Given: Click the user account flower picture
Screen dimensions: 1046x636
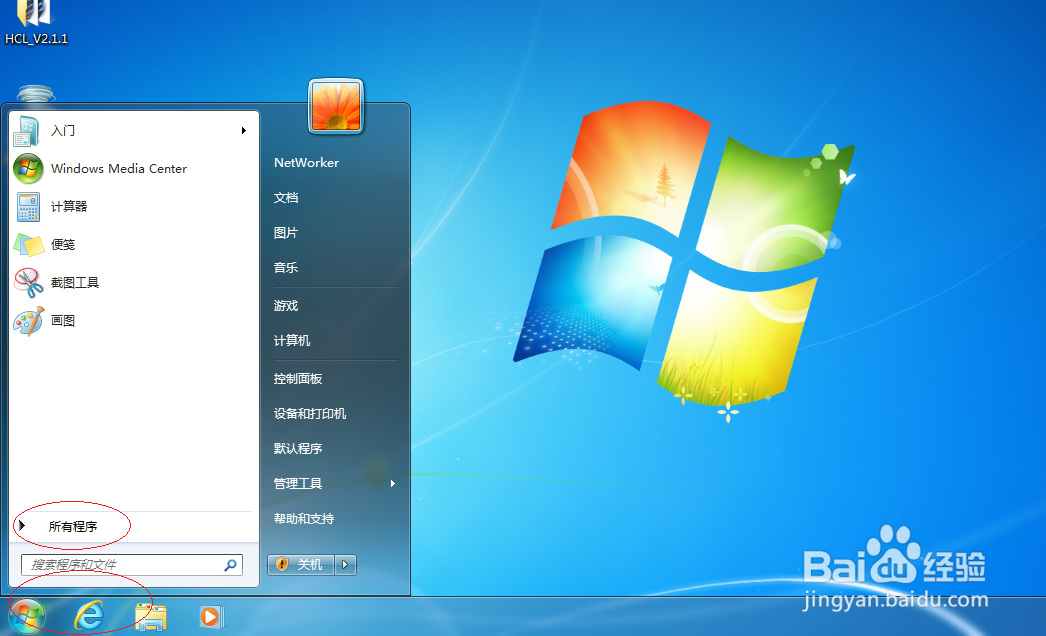Looking at the screenshot, I should 336,106.
